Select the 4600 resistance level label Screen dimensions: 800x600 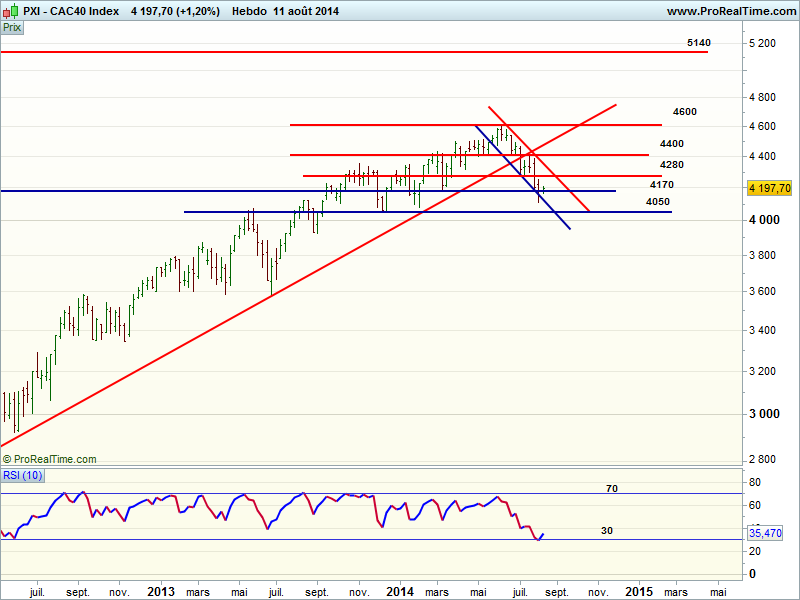point(685,112)
